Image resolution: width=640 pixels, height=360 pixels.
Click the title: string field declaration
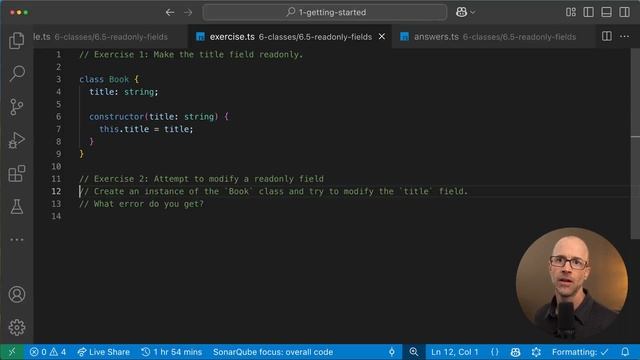[x=124, y=92]
